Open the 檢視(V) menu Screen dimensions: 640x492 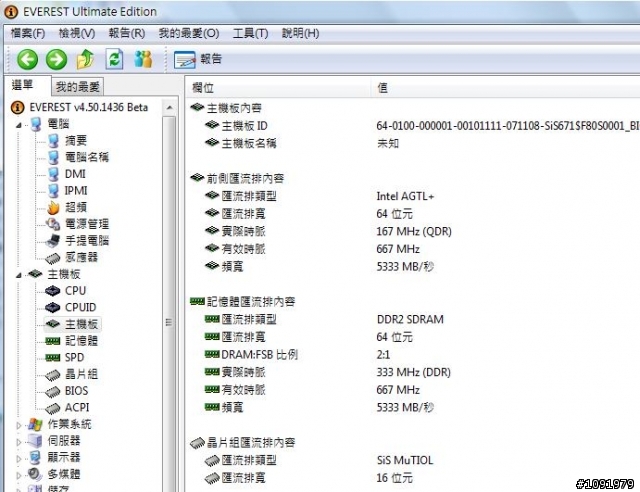coord(77,33)
